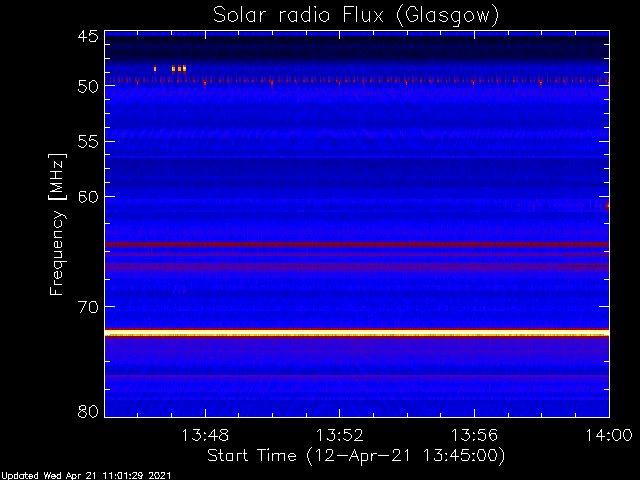Click the leftmost orange burst near 48.5 MHz

(155, 69)
